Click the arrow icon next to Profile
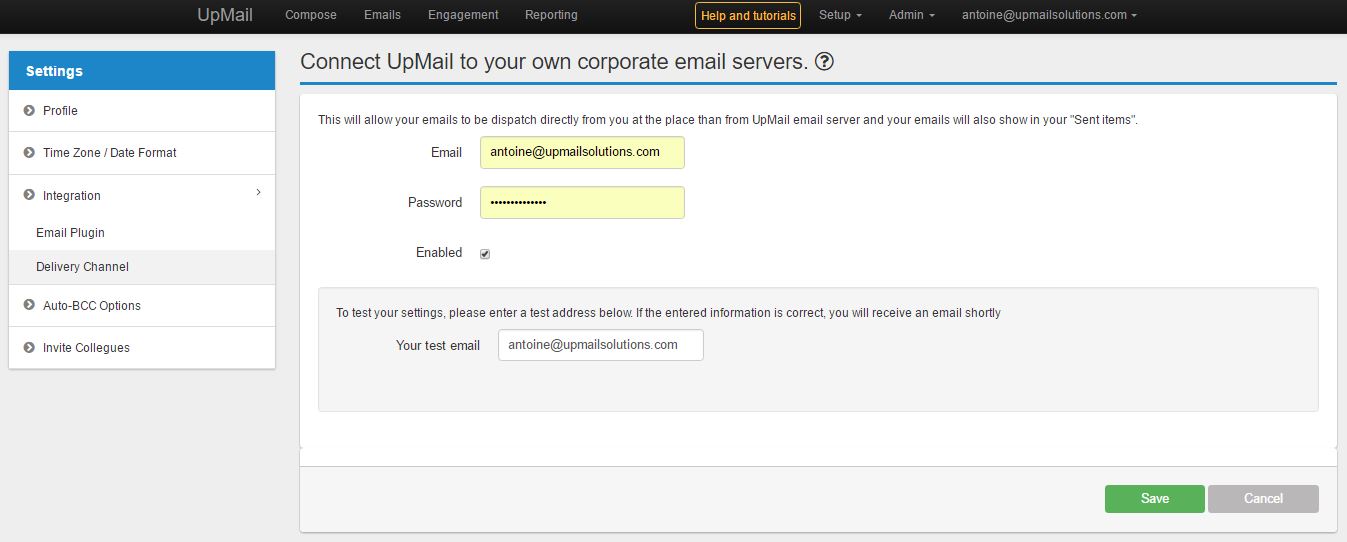 click(x=29, y=110)
